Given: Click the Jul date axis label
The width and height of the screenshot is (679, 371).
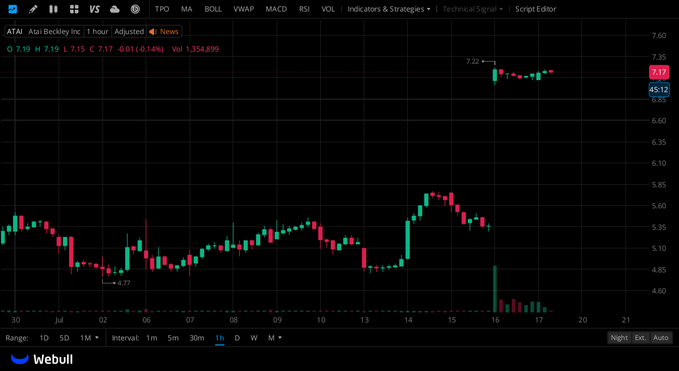Looking at the screenshot, I should pyautogui.click(x=59, y=320).
